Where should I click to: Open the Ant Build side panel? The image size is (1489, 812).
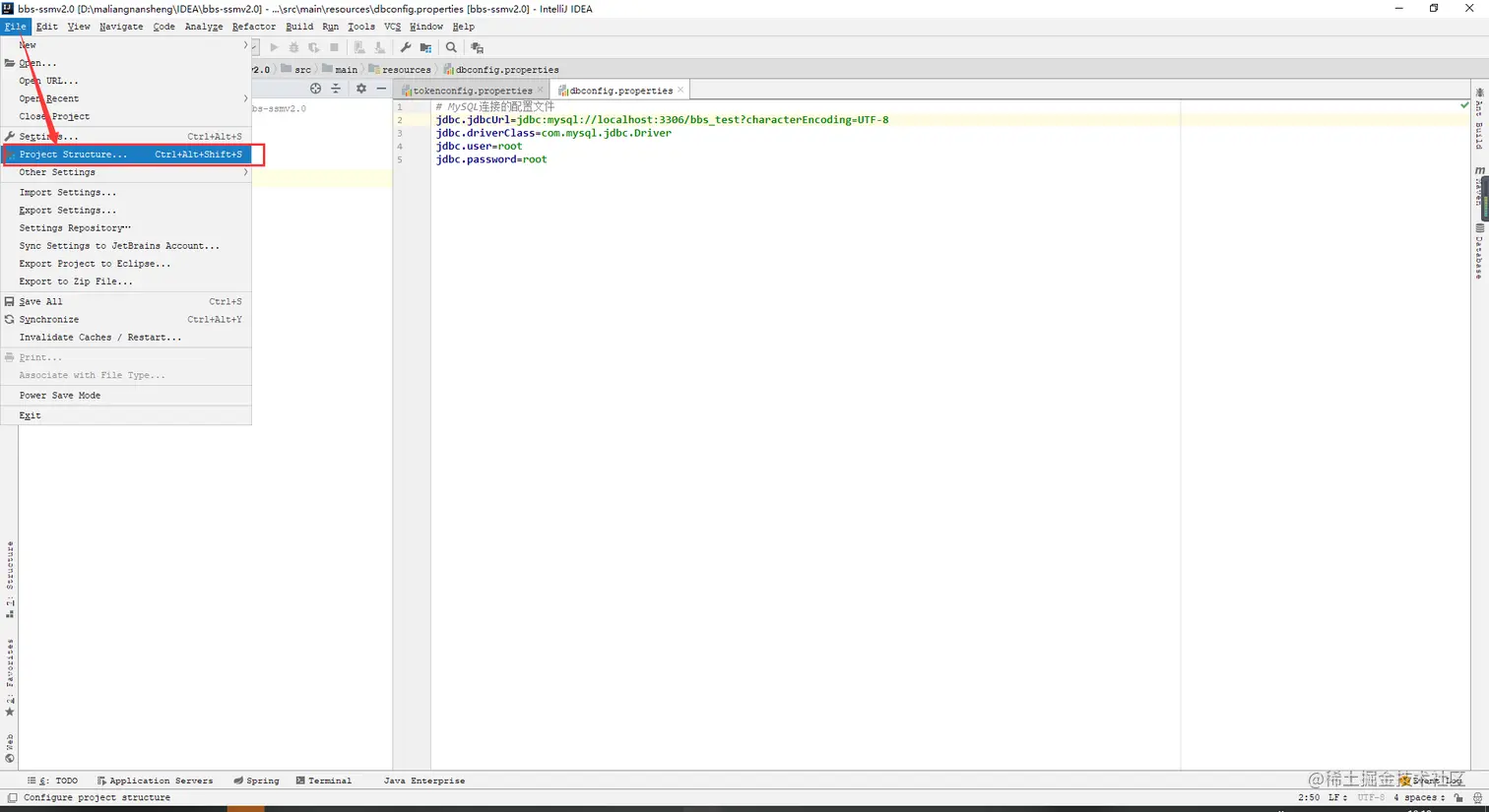point(1479,119)
